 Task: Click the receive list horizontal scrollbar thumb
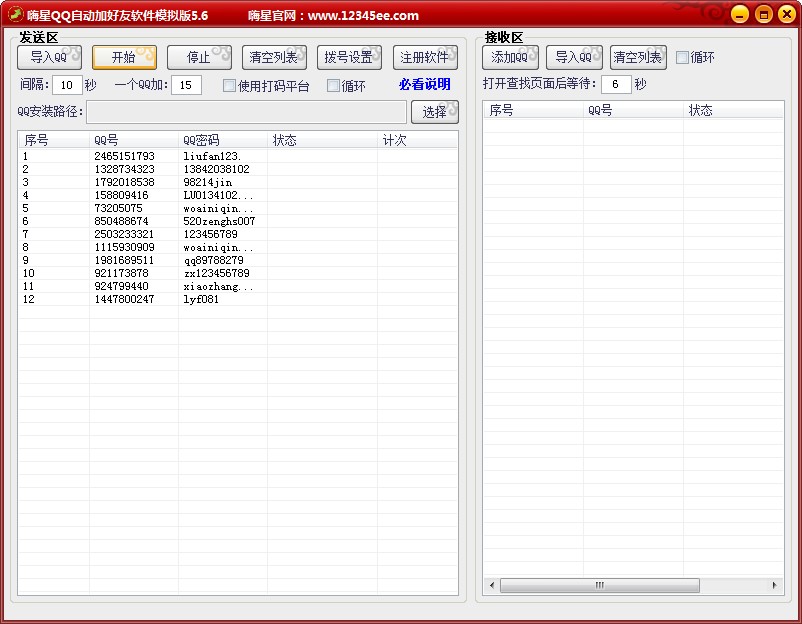[x=599, y=585]
